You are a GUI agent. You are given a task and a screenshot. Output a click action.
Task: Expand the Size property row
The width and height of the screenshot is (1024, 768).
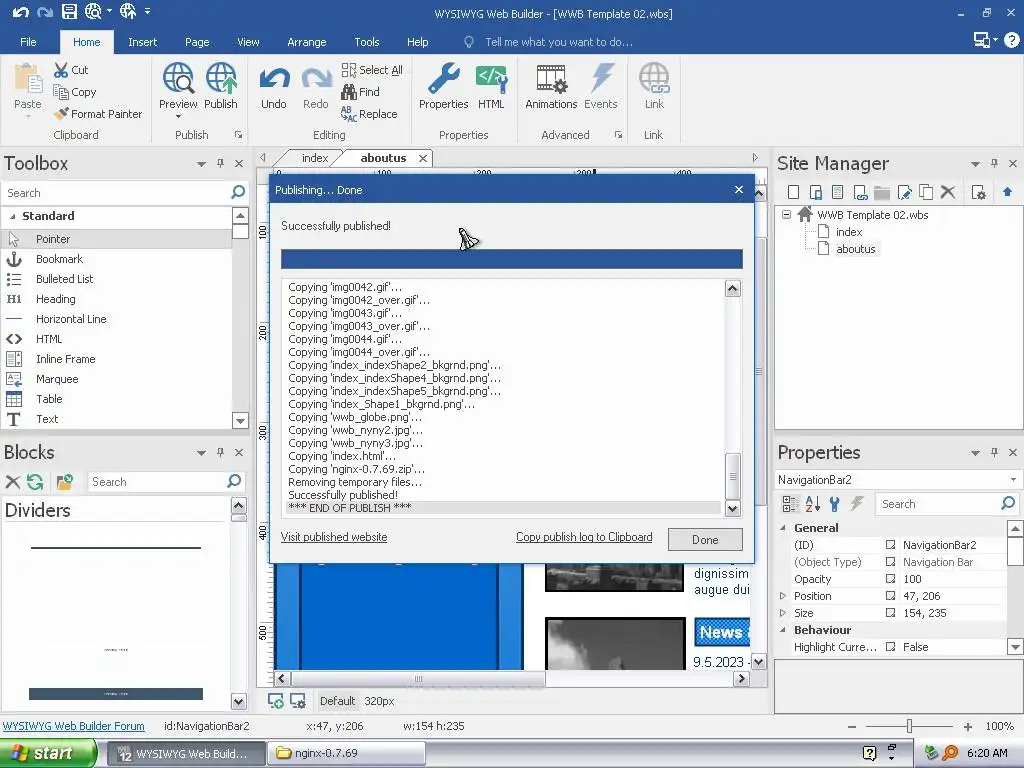point(783,613)
